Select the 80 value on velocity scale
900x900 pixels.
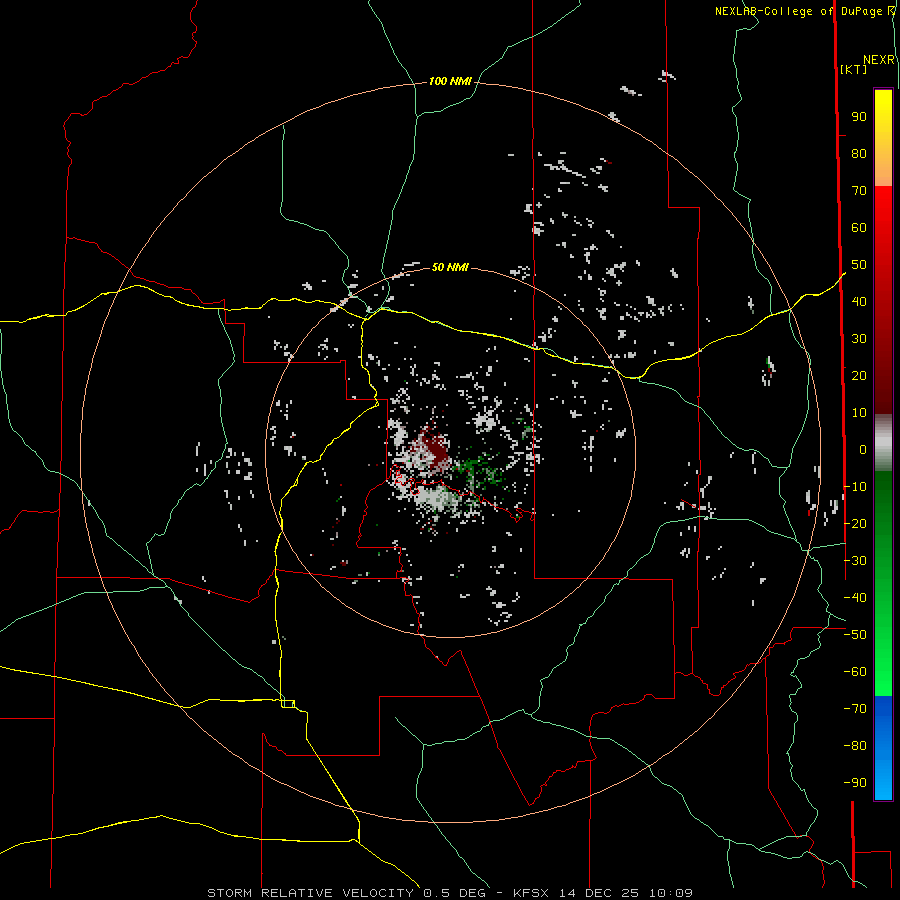(859, 154)
